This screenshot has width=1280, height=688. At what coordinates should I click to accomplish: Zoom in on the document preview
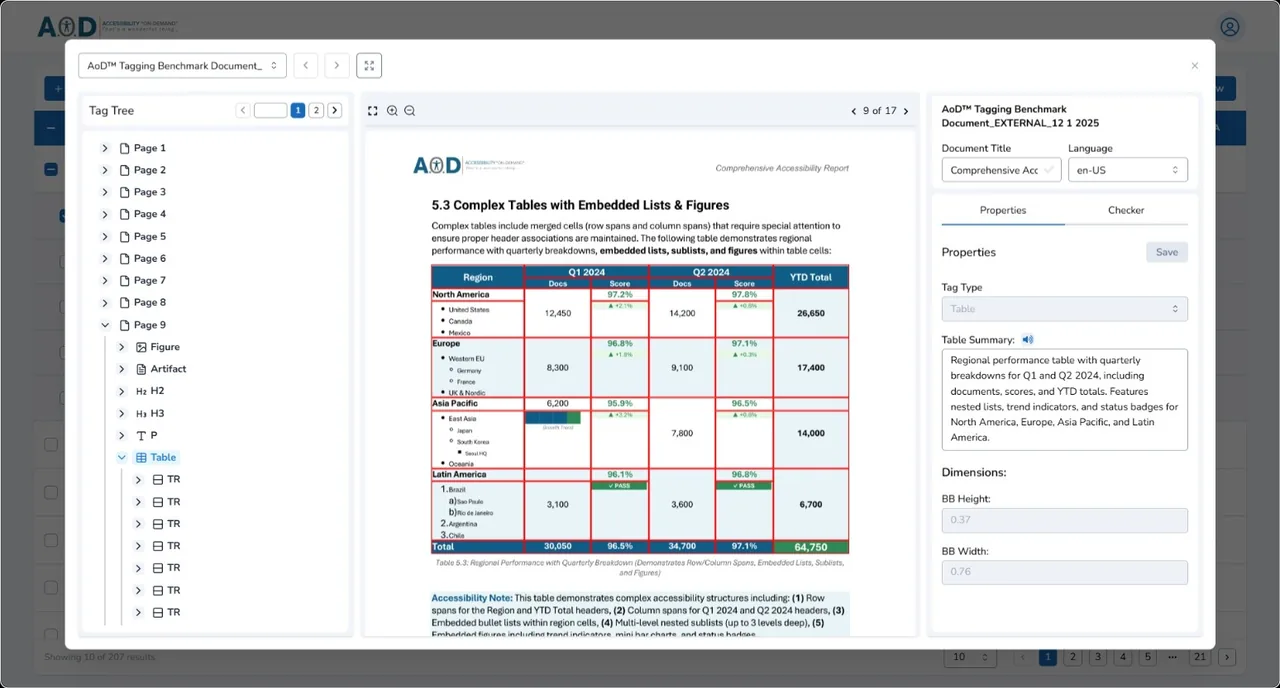[392, 111]
